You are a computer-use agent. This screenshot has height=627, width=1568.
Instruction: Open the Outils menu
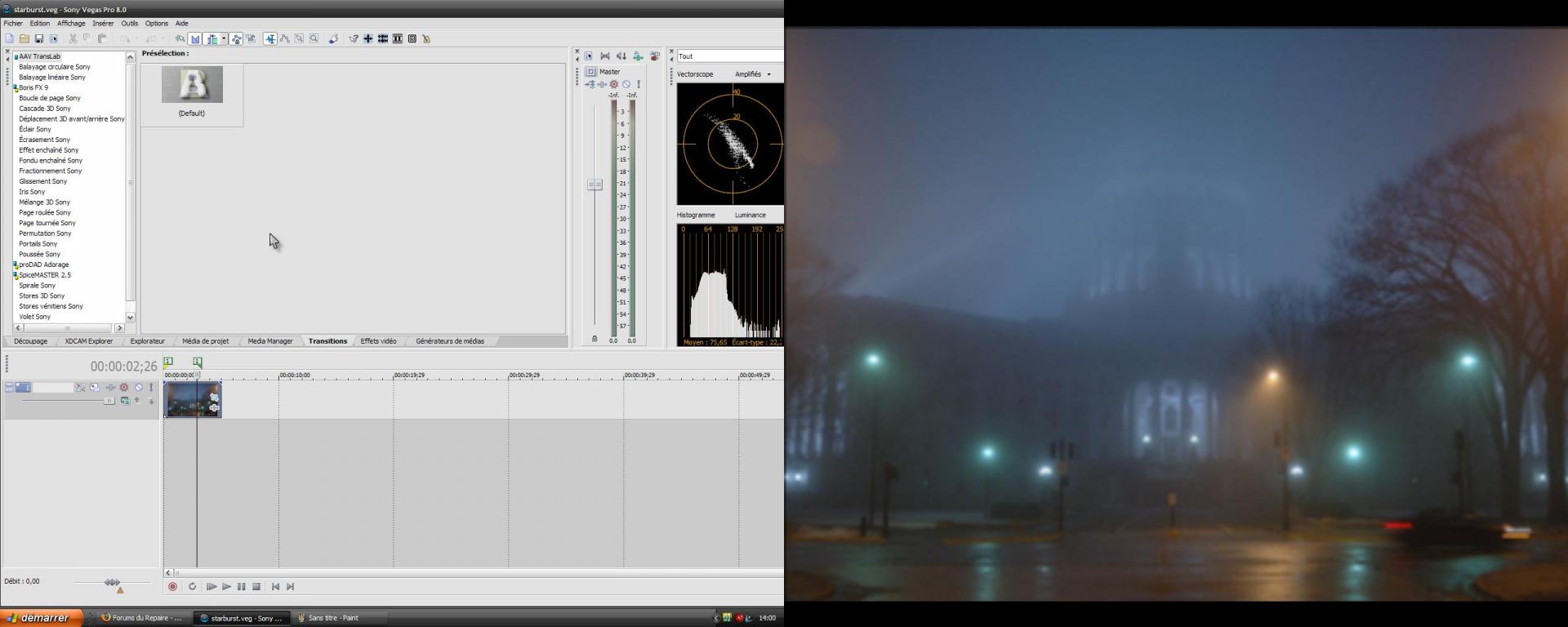[129, 24]
